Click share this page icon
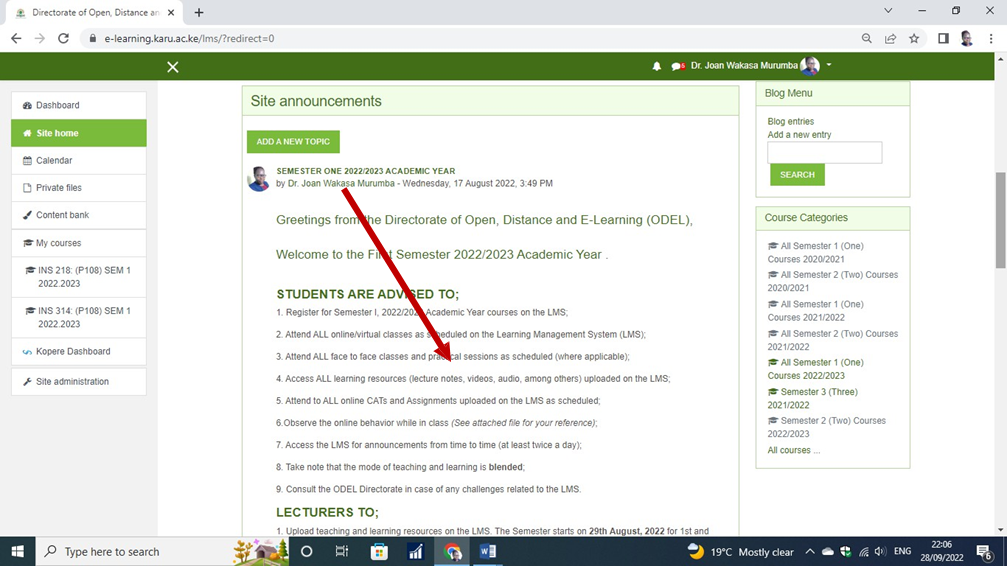Image resolution: width=1007 pixels, height=566 pixels. [890, 39]
